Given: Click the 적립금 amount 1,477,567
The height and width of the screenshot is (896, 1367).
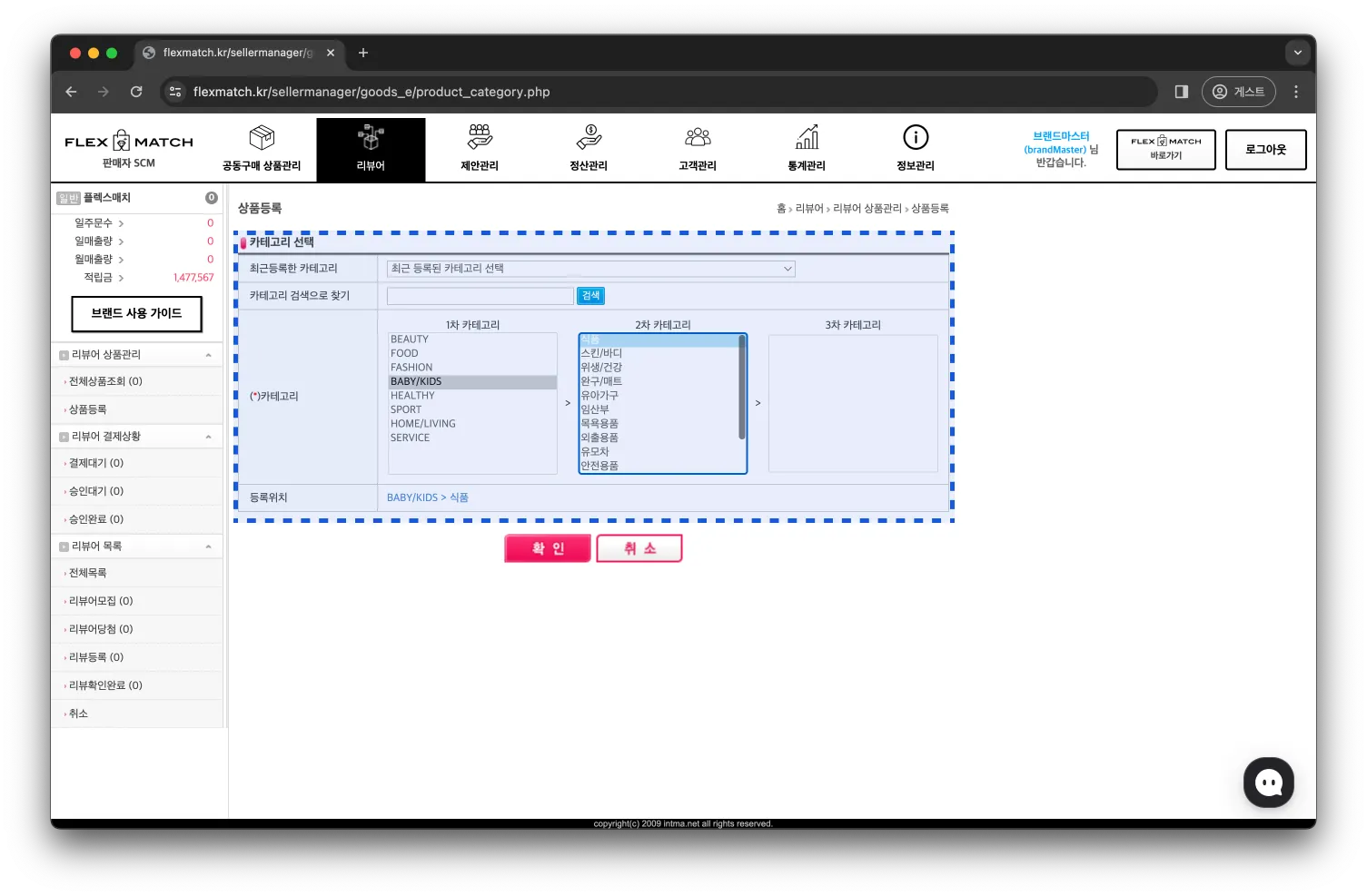Looking at the screenshot, I should pyautogui.click(x=193, y=278).
